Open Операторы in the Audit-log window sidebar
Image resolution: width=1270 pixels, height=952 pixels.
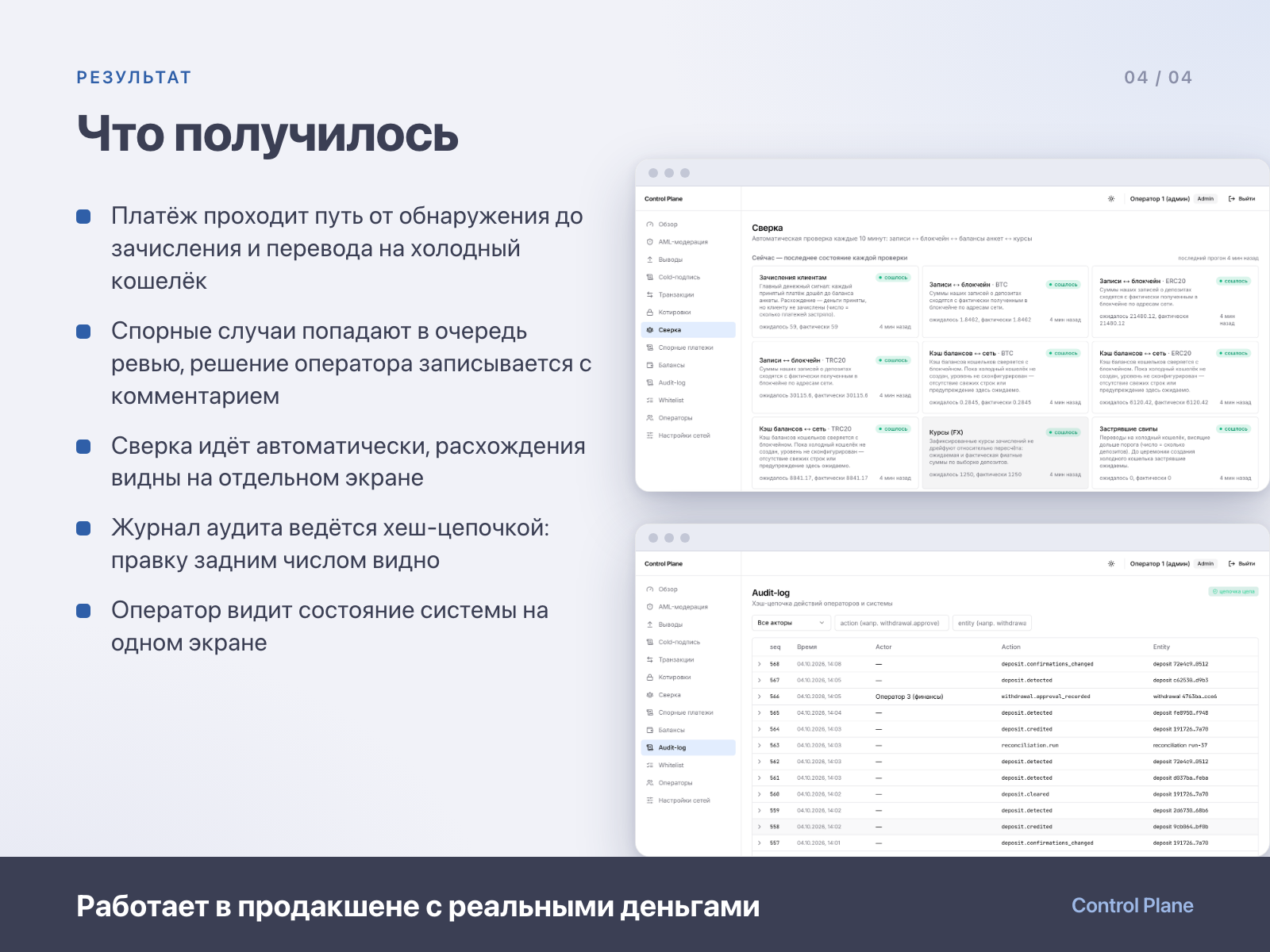(x=688, y=783)
